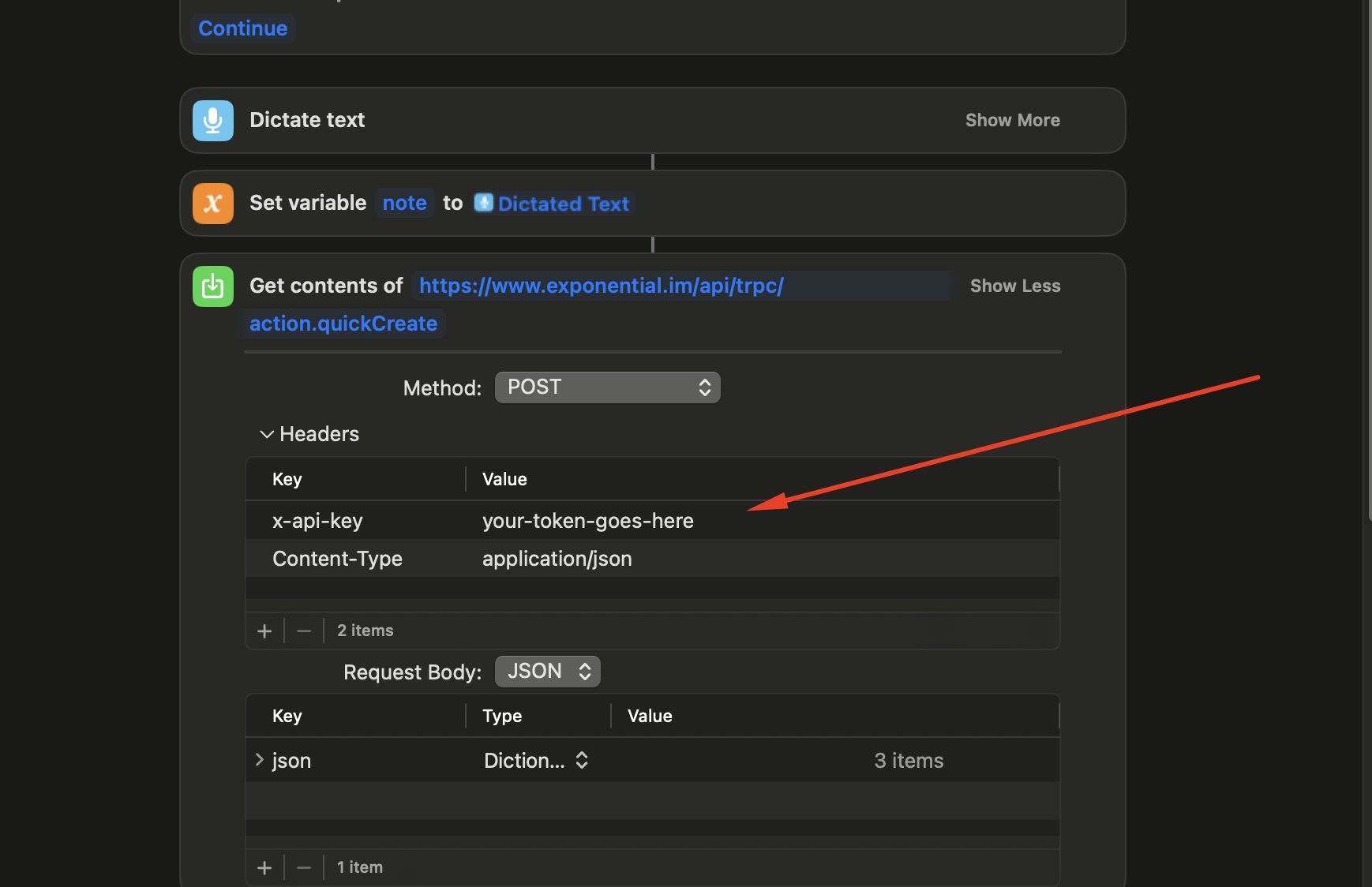Open the Request Body JSON dropdown
This screenshot has height=887, width=1372.
[x=548, y=672]
